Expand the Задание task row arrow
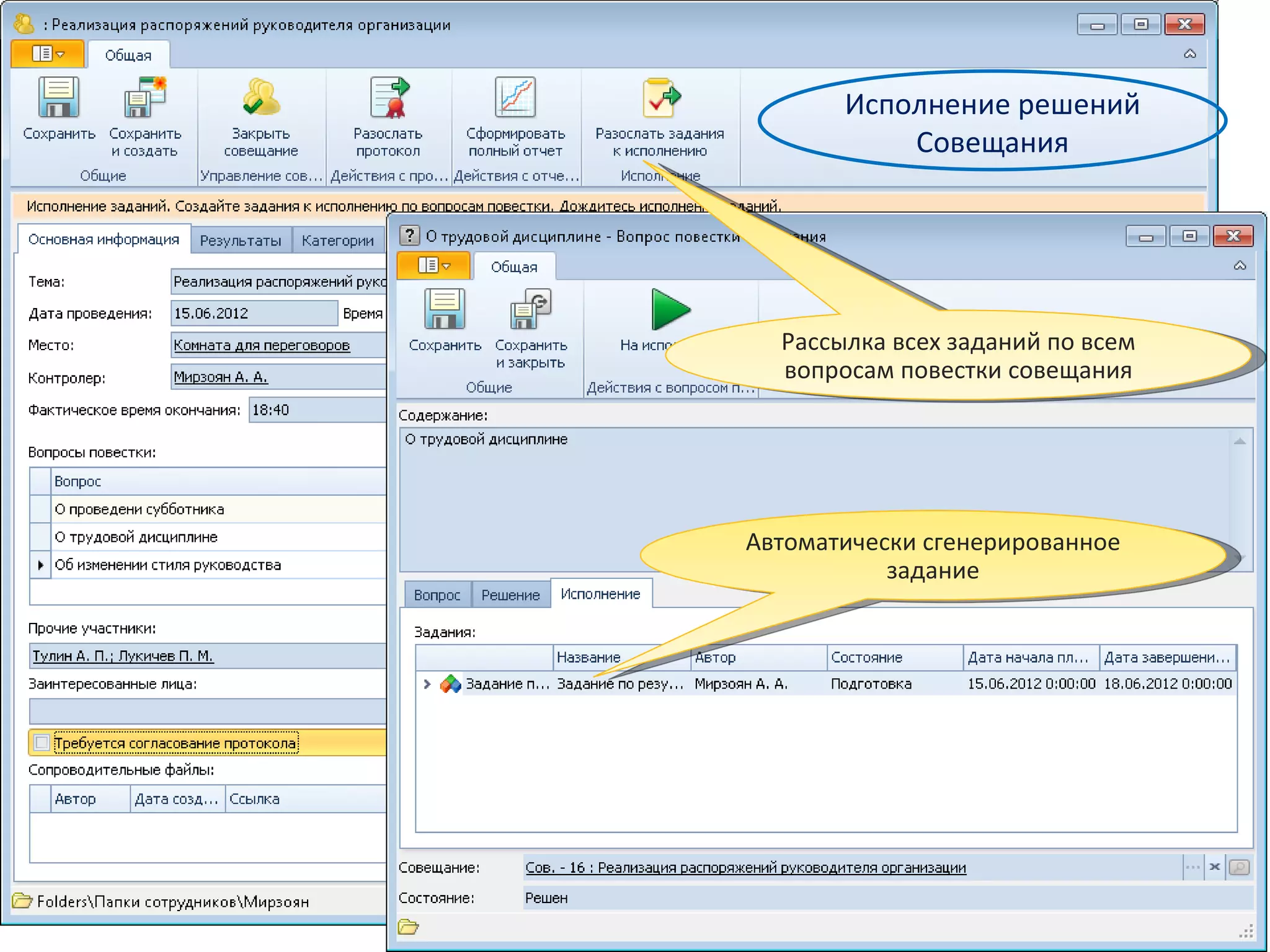 [x=427, y=684]
